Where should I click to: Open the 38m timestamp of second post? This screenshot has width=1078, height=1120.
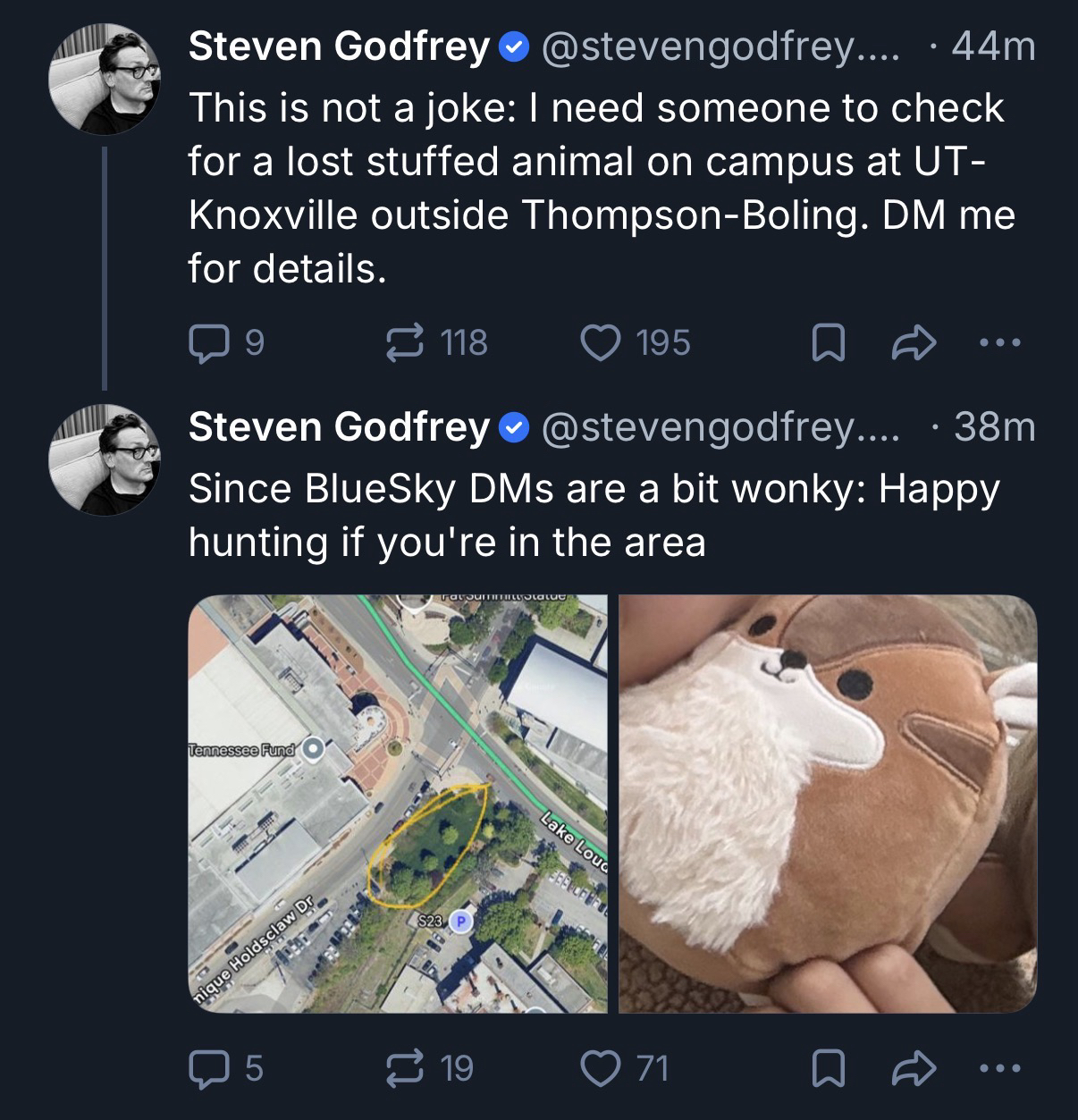tap(993, 427)
